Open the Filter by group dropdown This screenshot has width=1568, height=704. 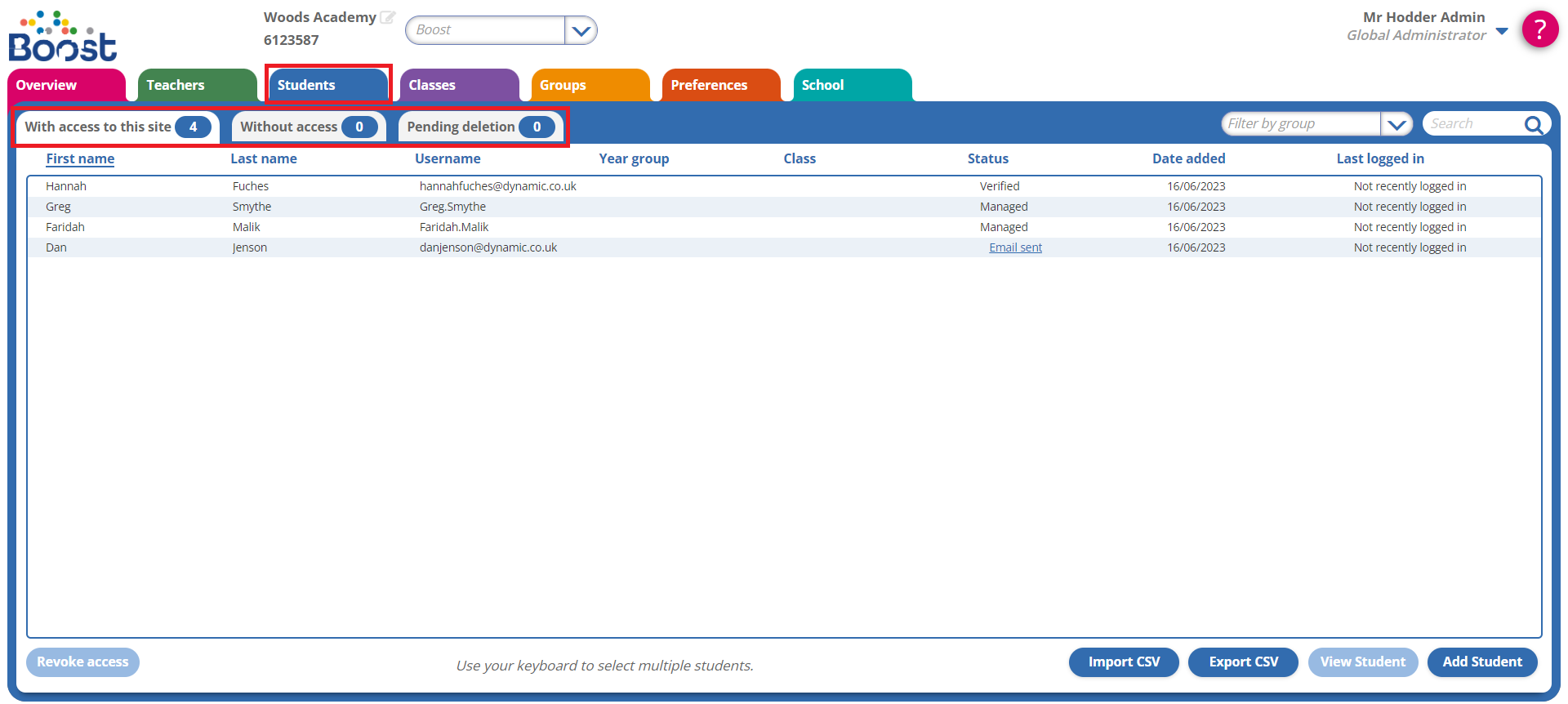point(1396,124)
